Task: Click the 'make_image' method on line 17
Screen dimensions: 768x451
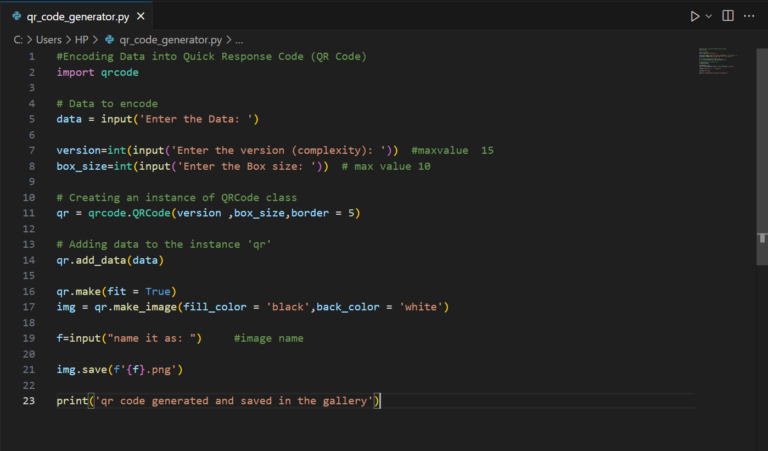Action: 145,307
